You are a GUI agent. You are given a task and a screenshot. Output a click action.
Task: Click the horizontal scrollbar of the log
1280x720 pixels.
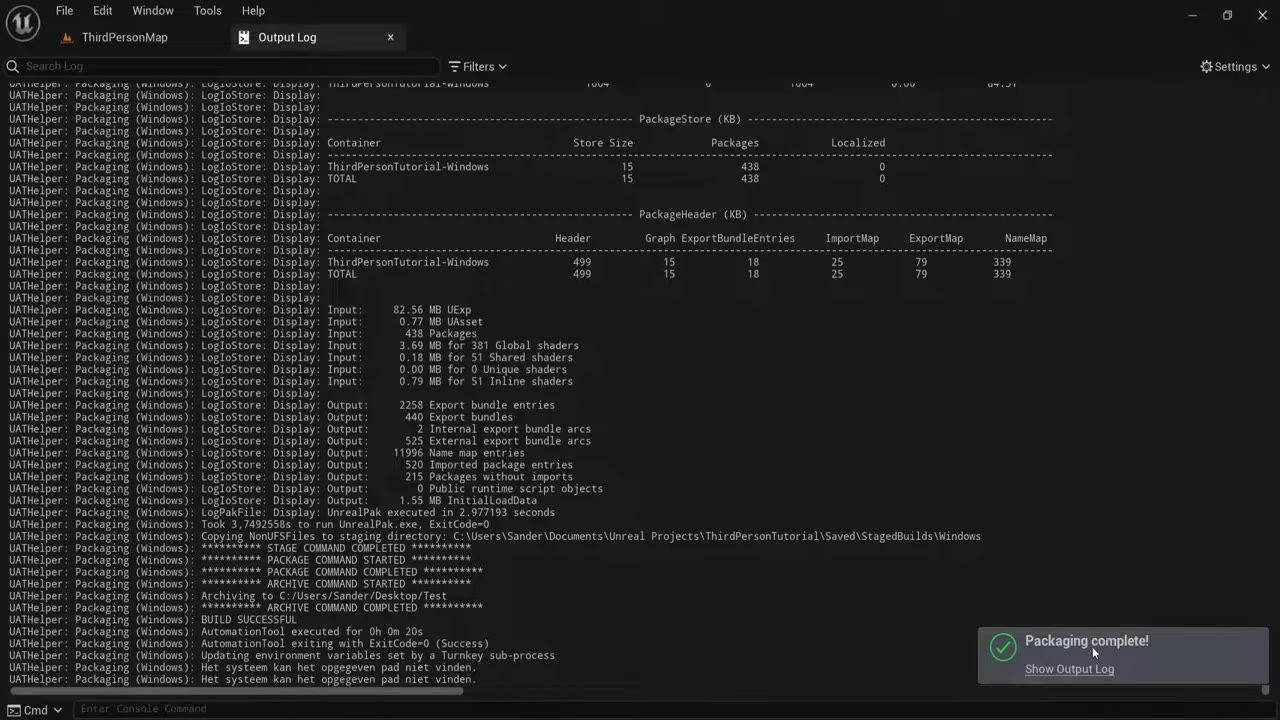(236, 690)
